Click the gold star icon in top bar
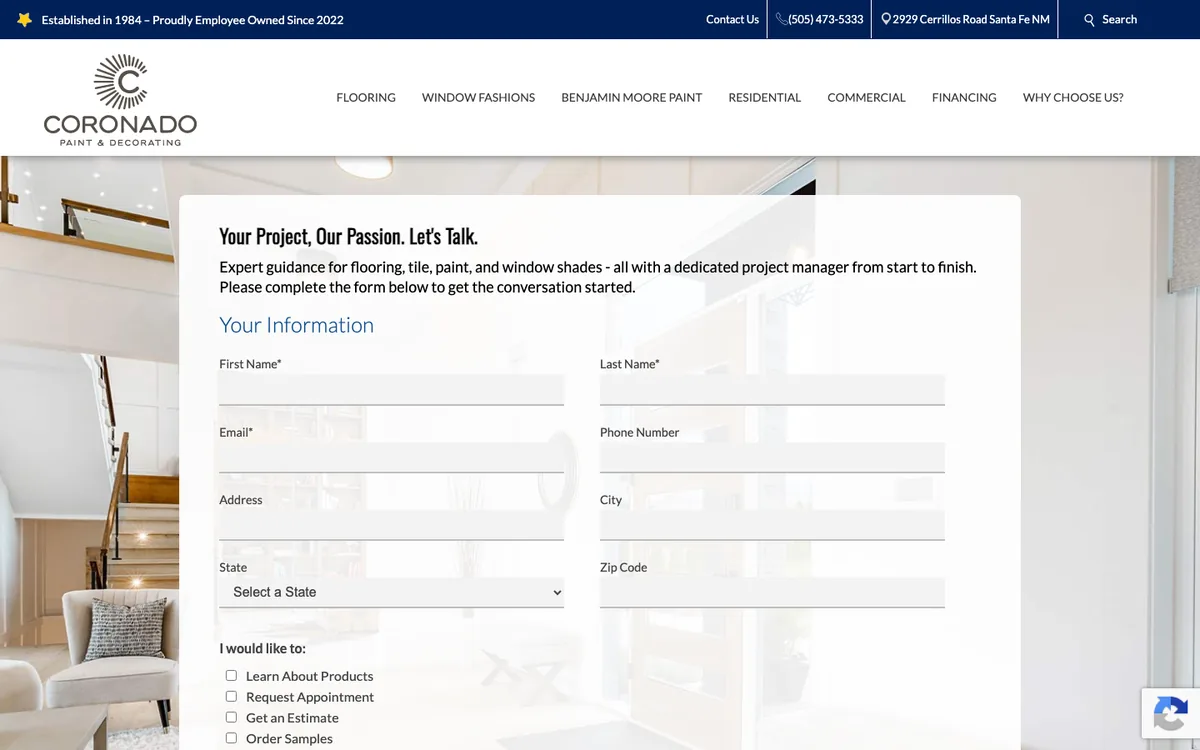The height and width of the screenshot is (750, 1200). (24, 19)
